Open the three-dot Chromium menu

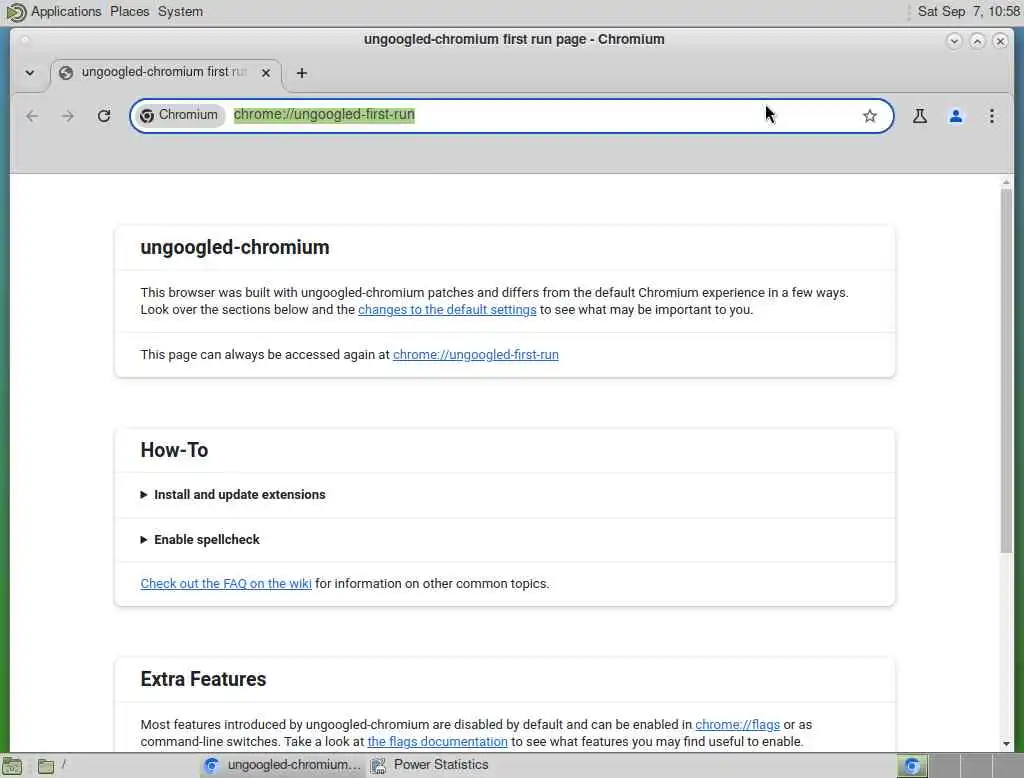pyautogui.click(x=991, y=116)
